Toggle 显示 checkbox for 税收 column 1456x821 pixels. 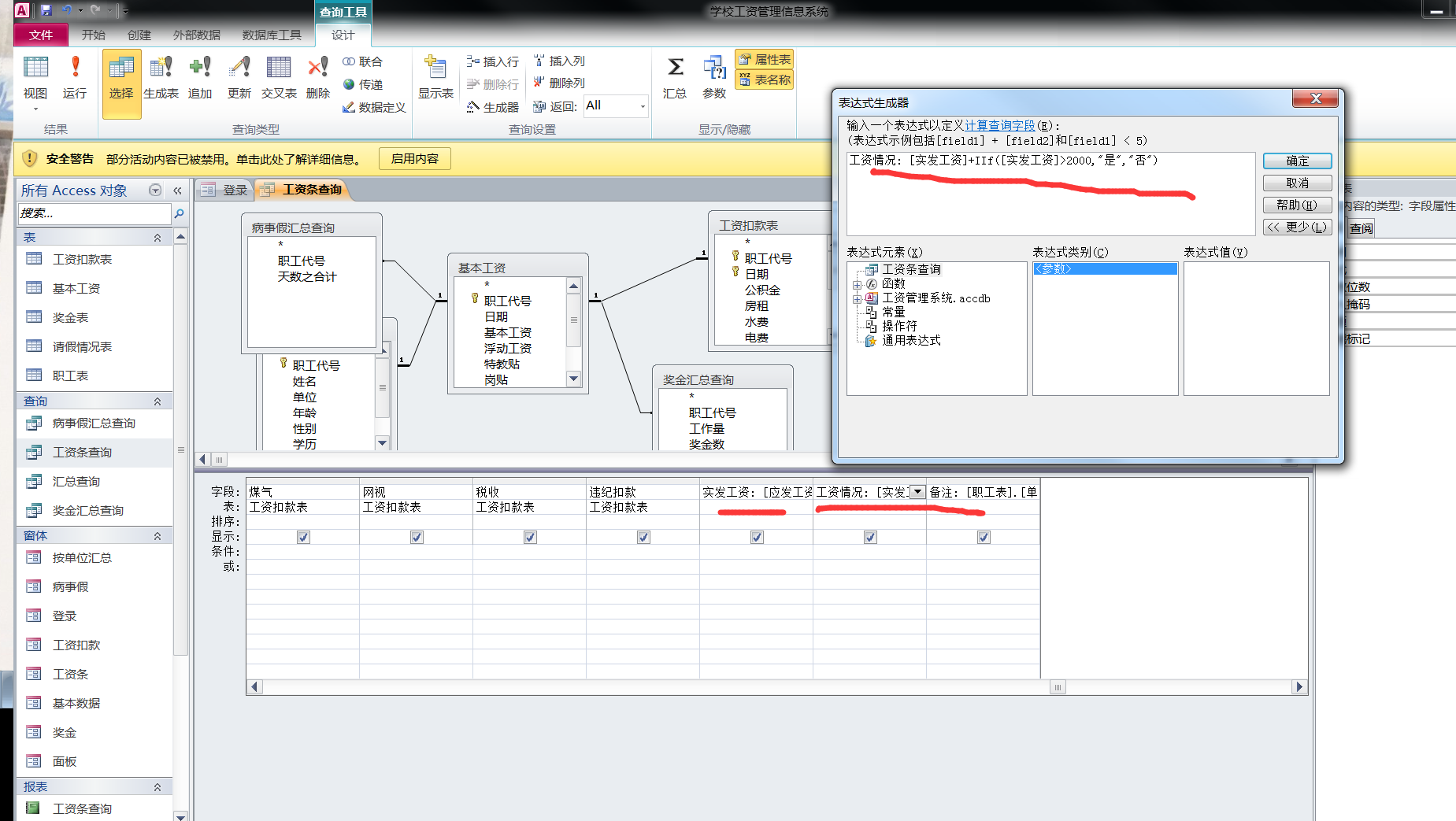pyautogui.click(x=530, y=537)
